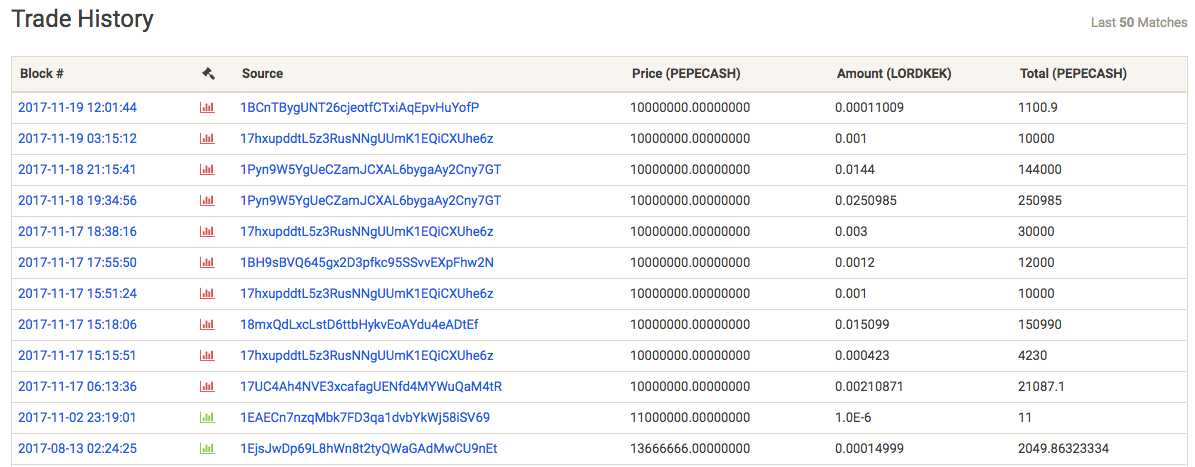1195x467 pixels.
Task: Click the Block # column header
Action: pyautogui.click(x=41, y=74)
